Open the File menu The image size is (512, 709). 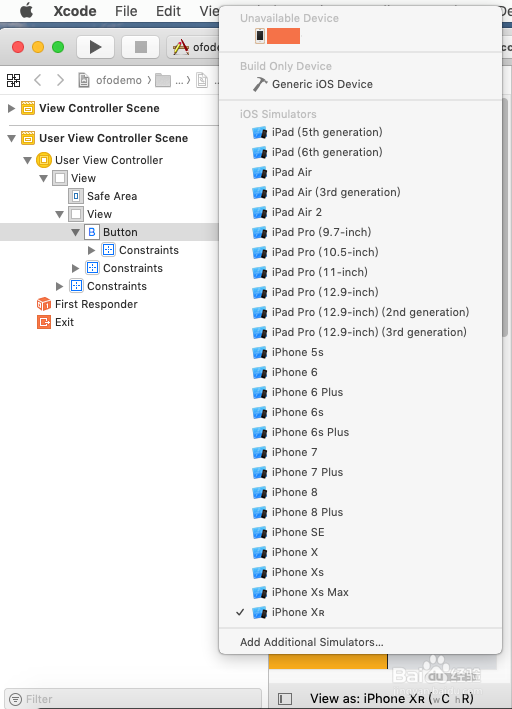coord(126,11)
